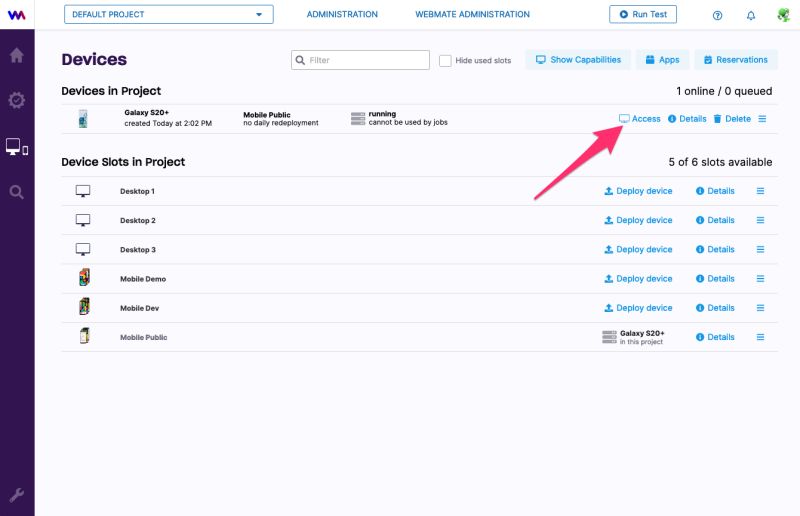Click server icon in Mobile Public slot
Viewport: 800px width, 516px height.
[609, 337]
